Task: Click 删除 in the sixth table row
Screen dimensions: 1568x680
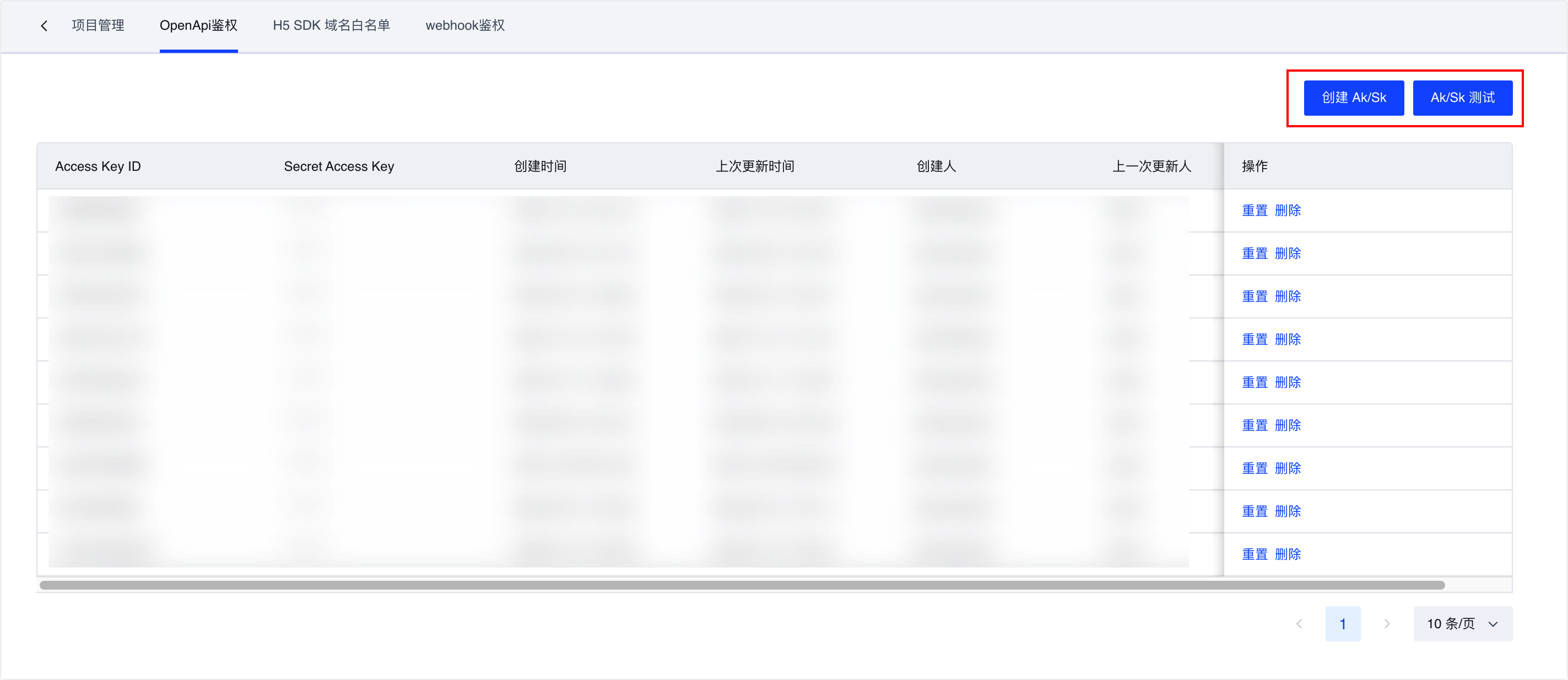Action: click(1288, 425)
